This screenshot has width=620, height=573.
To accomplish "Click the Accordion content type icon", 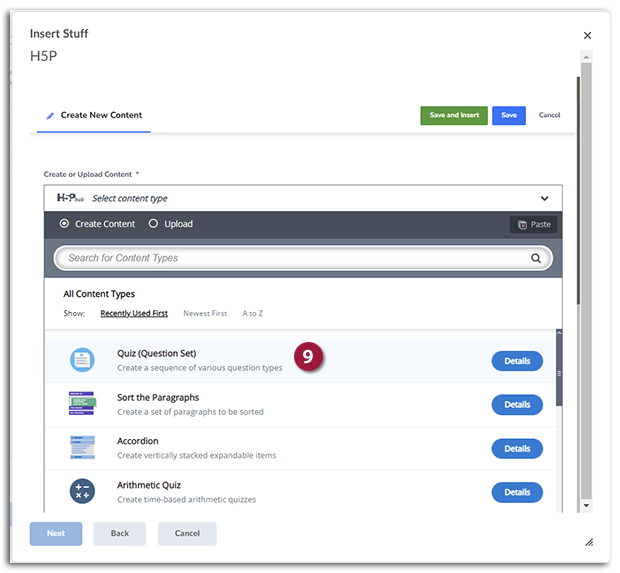I will pos(82,448).
